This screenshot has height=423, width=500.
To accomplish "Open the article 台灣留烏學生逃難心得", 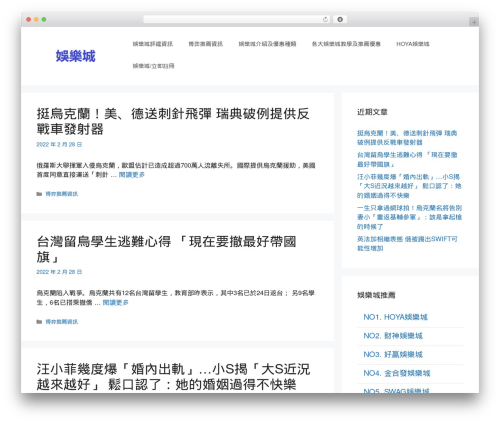I will [x=166, y=249].
